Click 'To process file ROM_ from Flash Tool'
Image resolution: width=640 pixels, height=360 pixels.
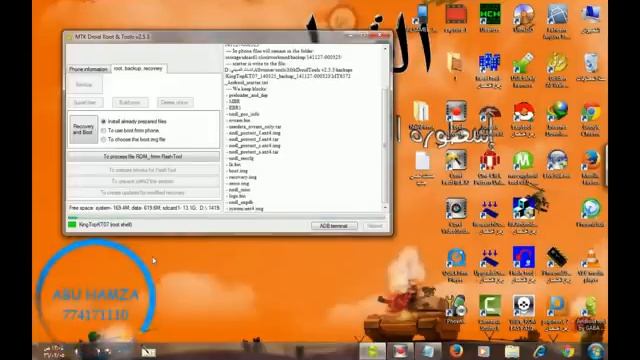(143, 156)
